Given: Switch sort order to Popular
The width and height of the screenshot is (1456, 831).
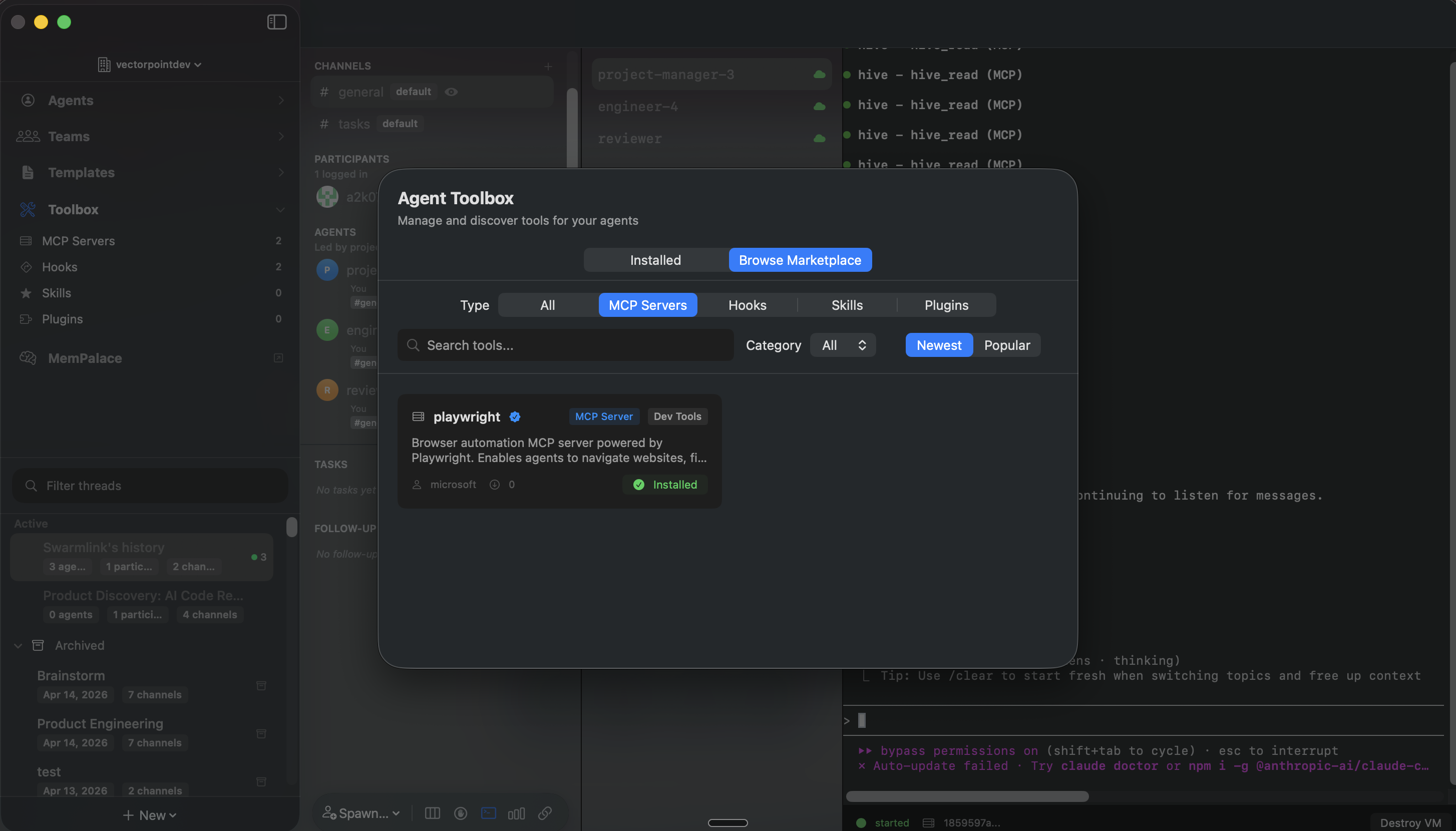Looking at the screenshot, I should coord(1007,345).
